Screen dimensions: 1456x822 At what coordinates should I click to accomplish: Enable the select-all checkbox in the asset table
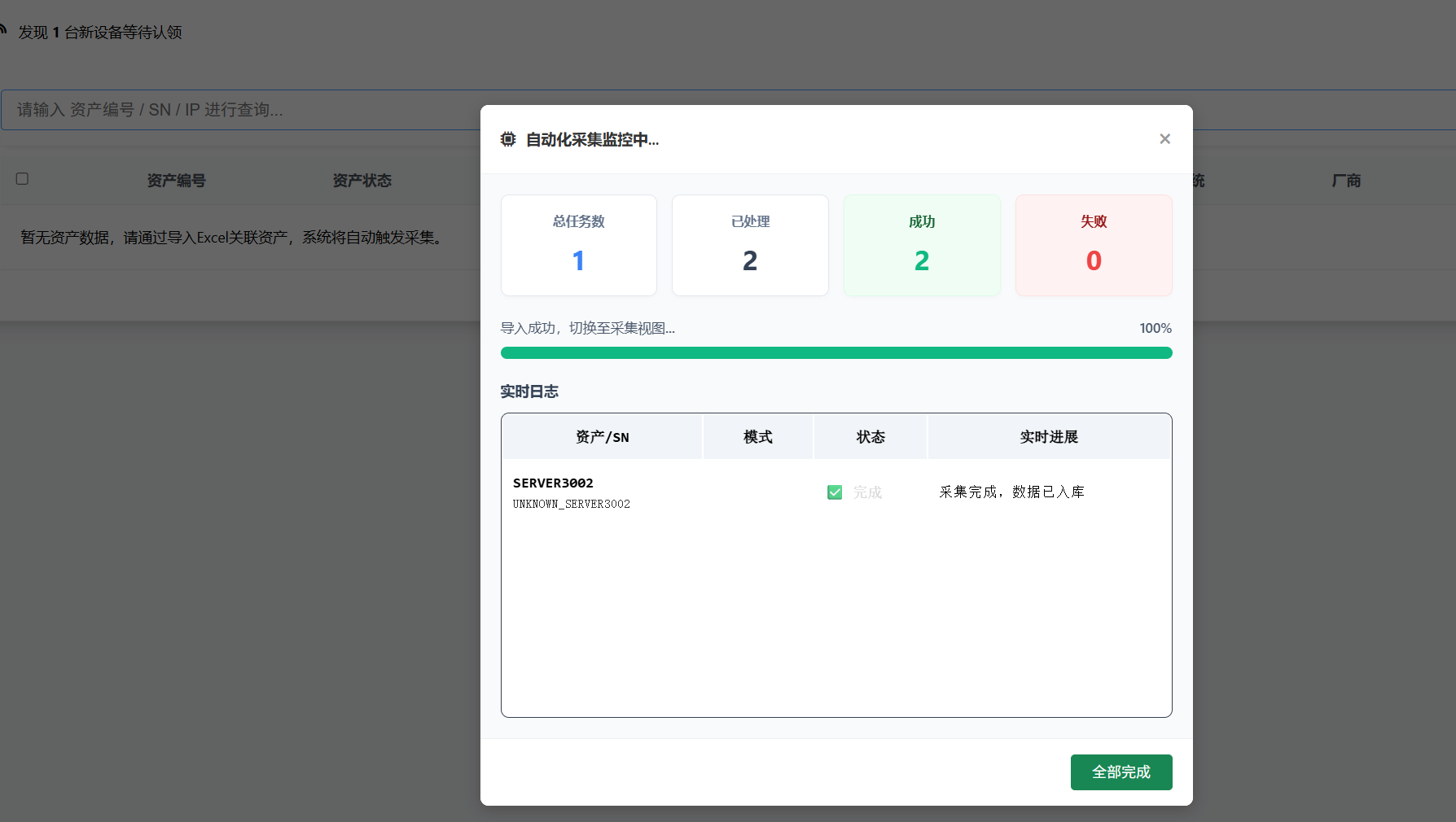tap(22, 178)
